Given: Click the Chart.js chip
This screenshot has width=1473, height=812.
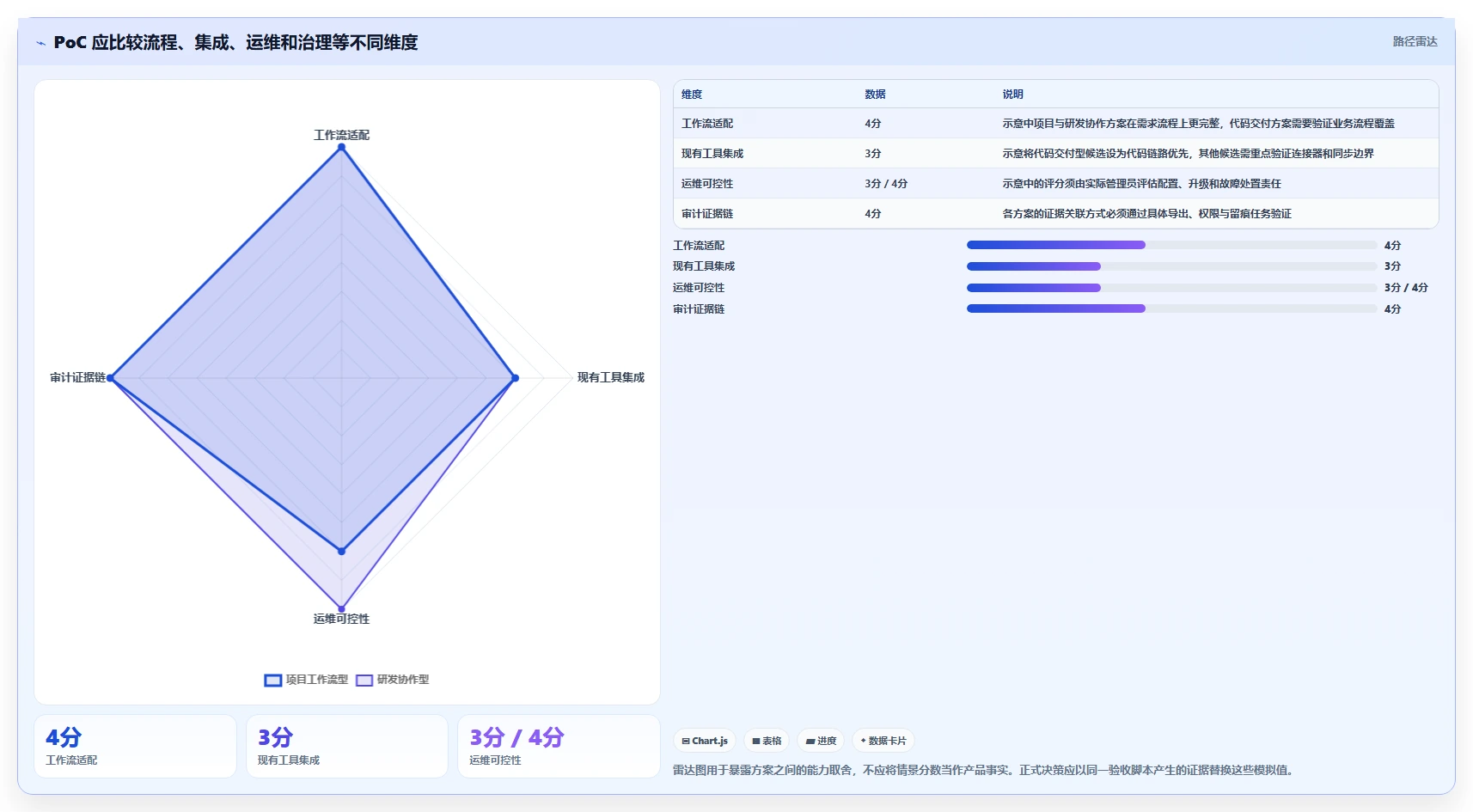Looking at the screenshot, I should click(705, 741).
